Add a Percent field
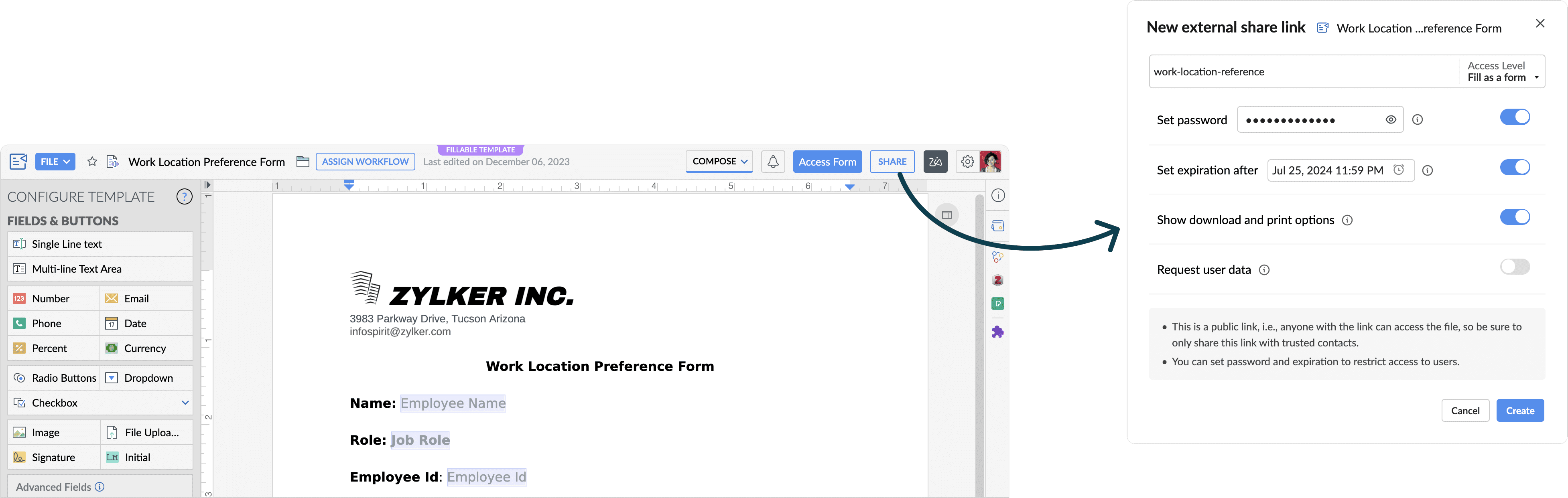The image size is (1568, 498). [x=54, y=349]
